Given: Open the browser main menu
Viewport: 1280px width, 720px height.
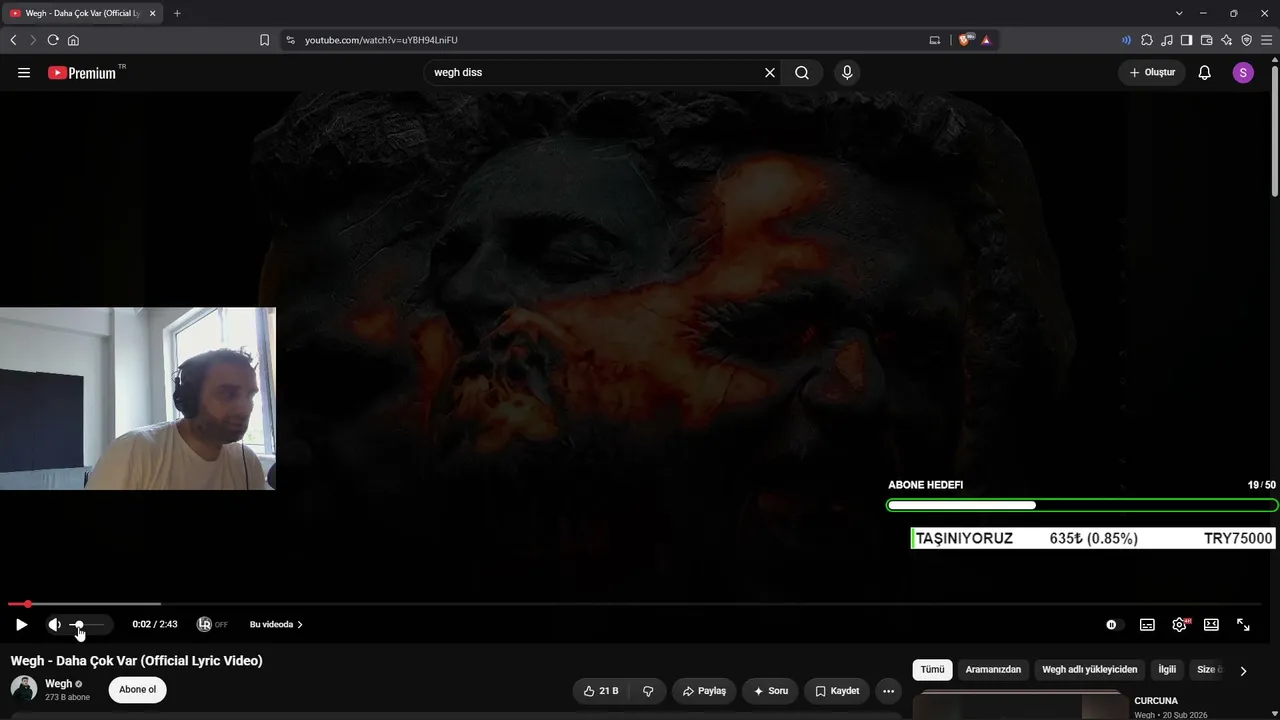Looking at the screenshot, I should pos(1267,40).
